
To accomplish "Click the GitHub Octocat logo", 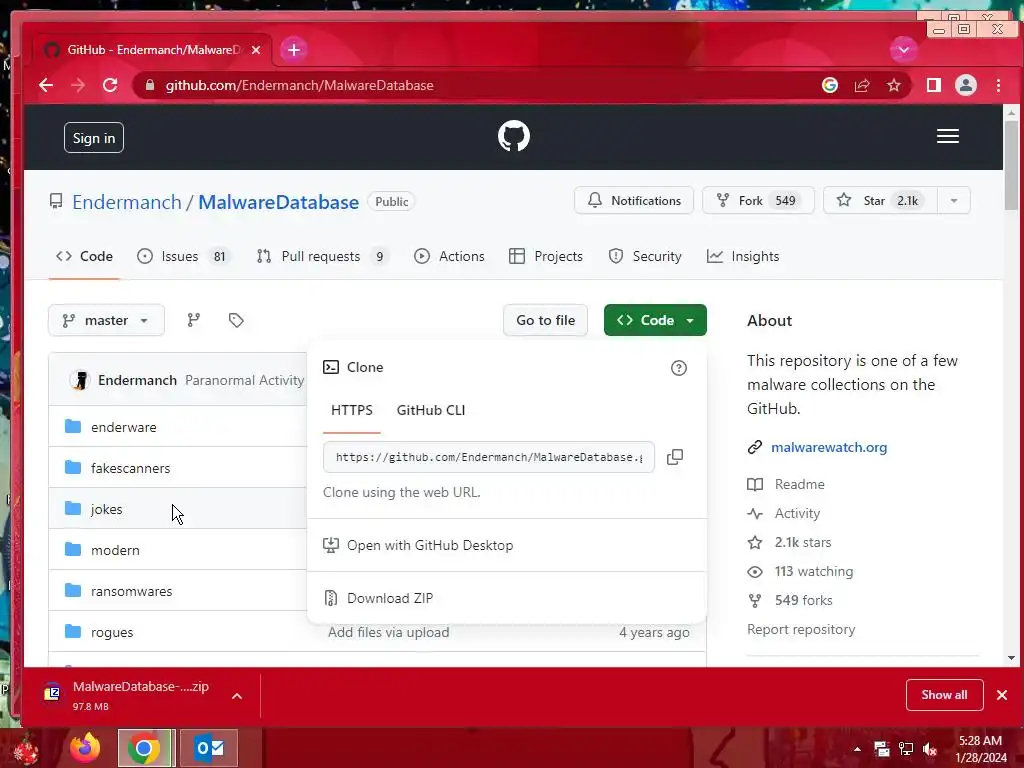I will pyautogui.click(x=513, y=136).
